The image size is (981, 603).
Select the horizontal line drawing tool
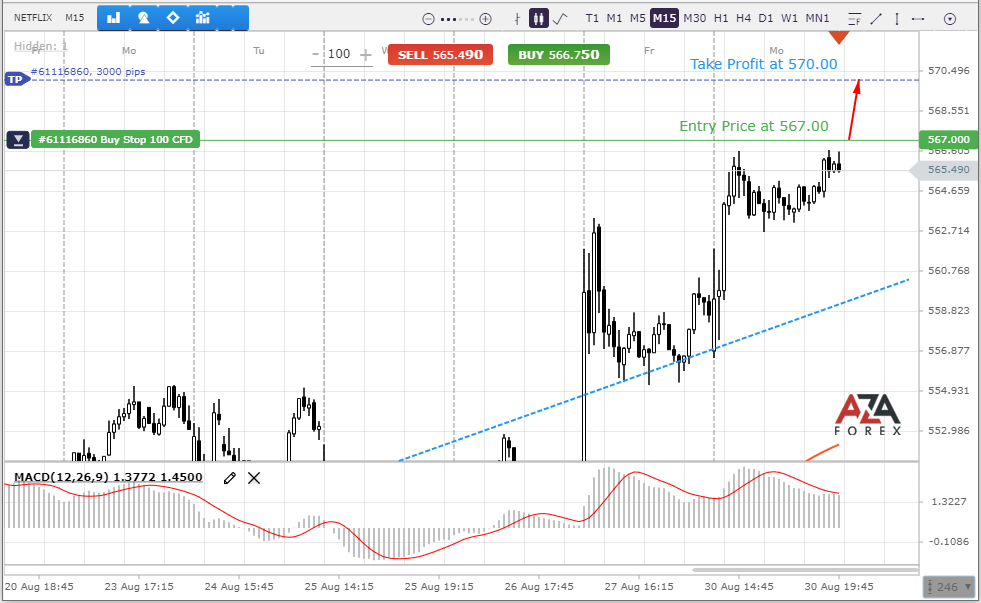[918, 19]
